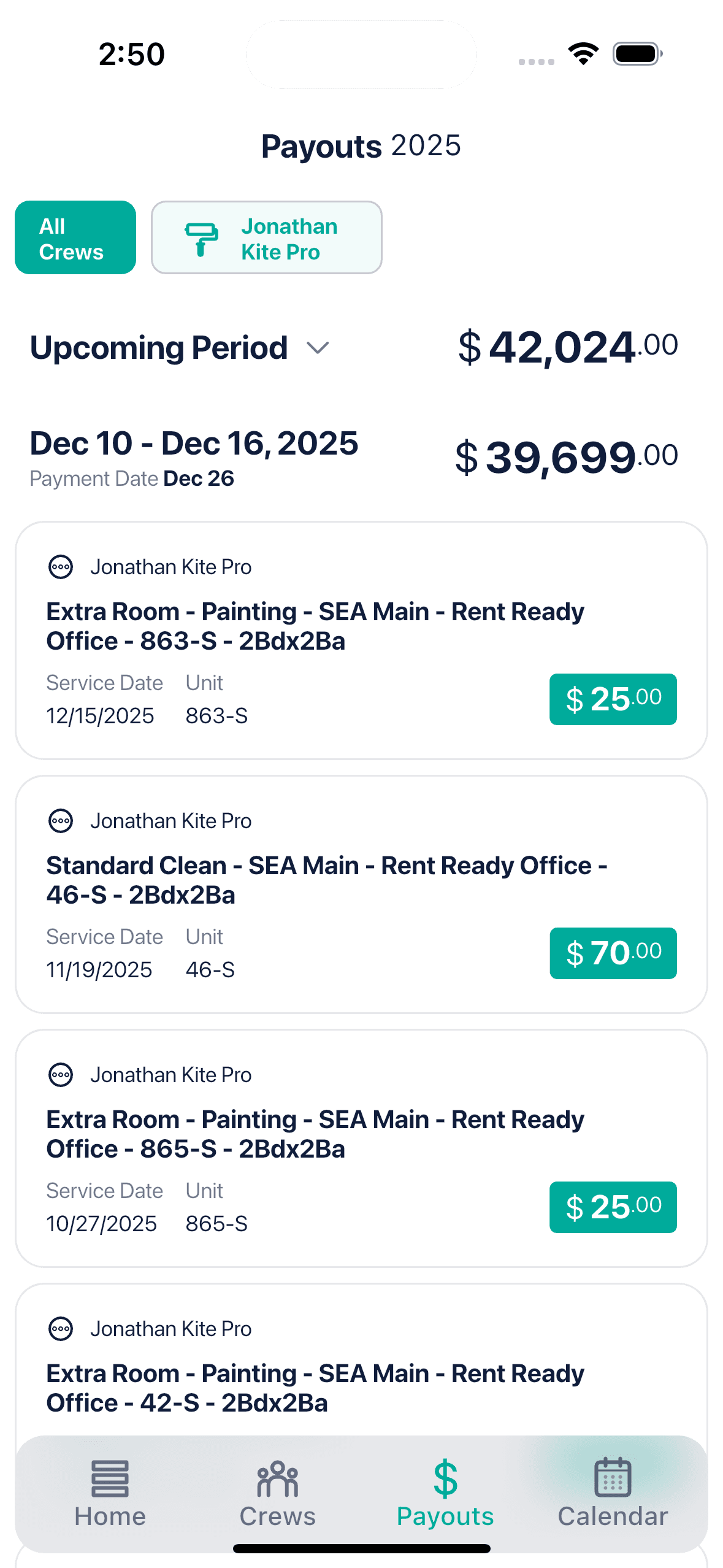The image size is (723, 1568).
Task: Select the paint roller icon on Jonathan Kite Pro chip
Action: pos(202,238)
